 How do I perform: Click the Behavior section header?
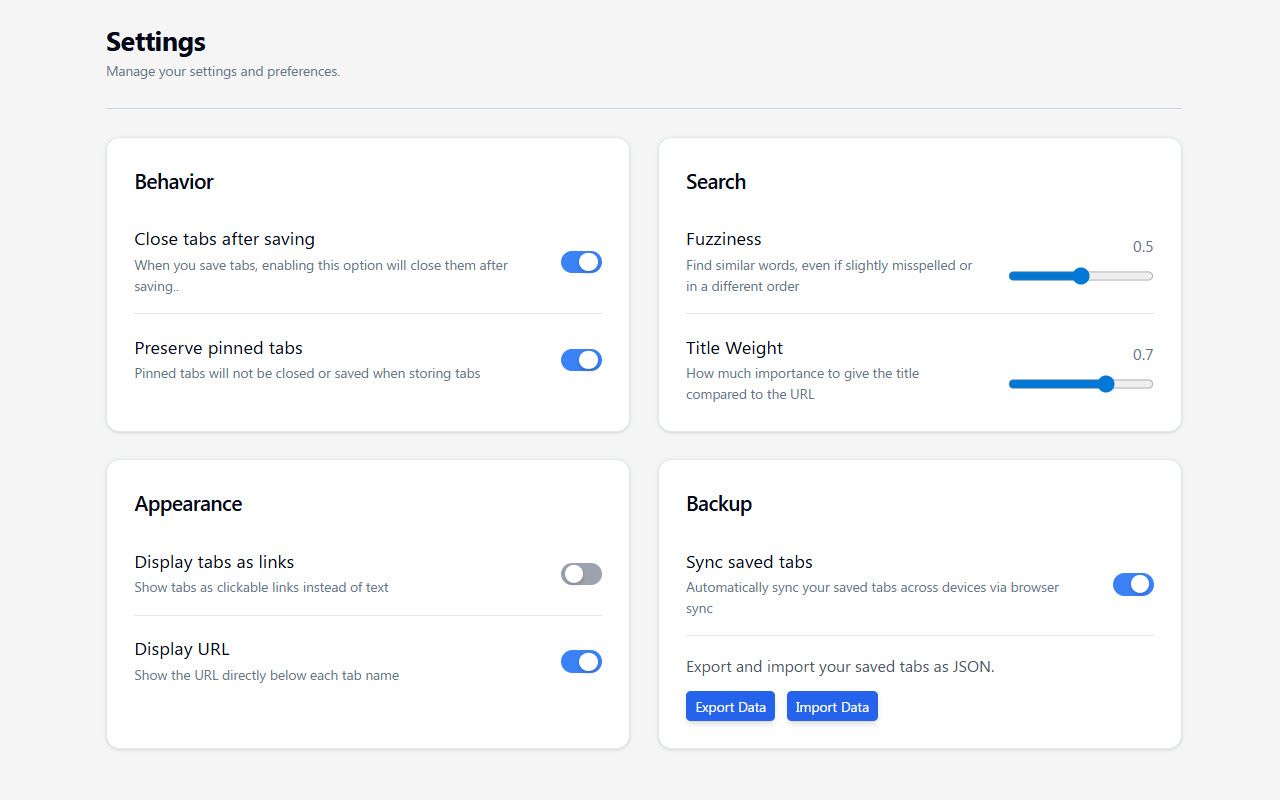click(x=174, y=182)
